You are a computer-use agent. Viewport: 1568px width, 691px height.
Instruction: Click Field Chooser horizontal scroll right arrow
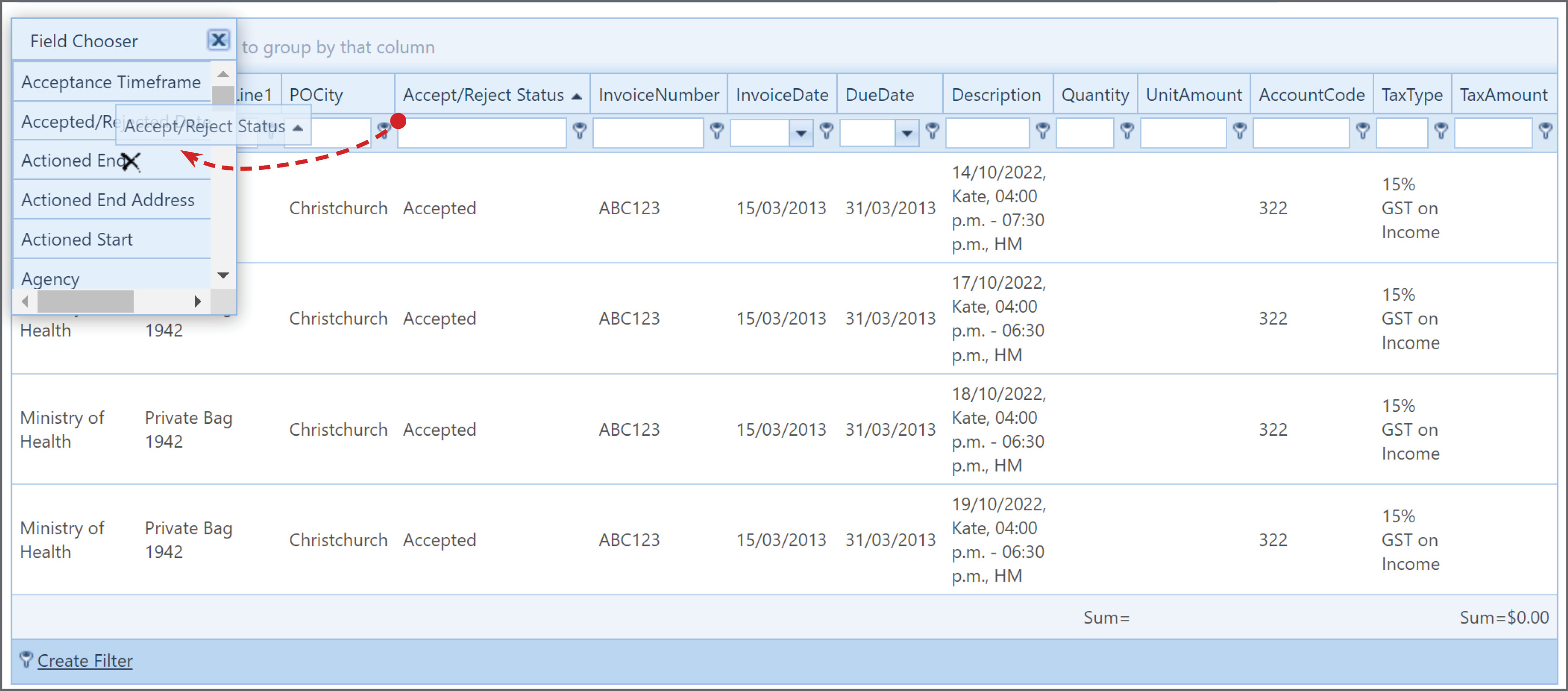tap(197, 302)
